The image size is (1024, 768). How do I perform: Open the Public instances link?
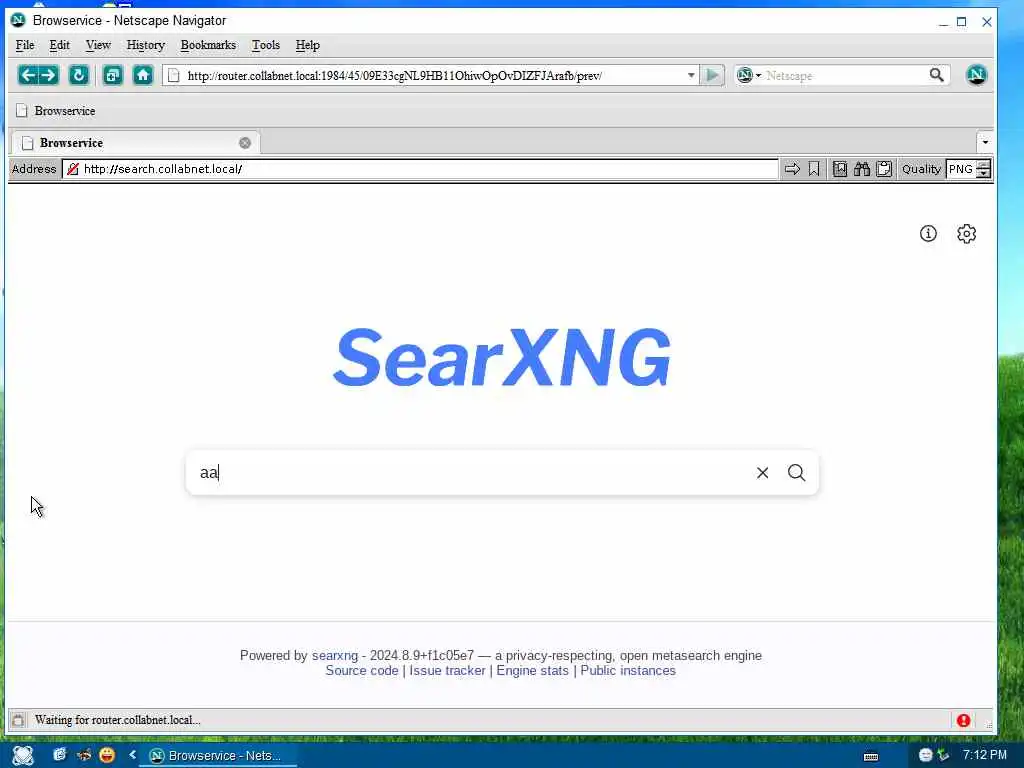(628, 671)
